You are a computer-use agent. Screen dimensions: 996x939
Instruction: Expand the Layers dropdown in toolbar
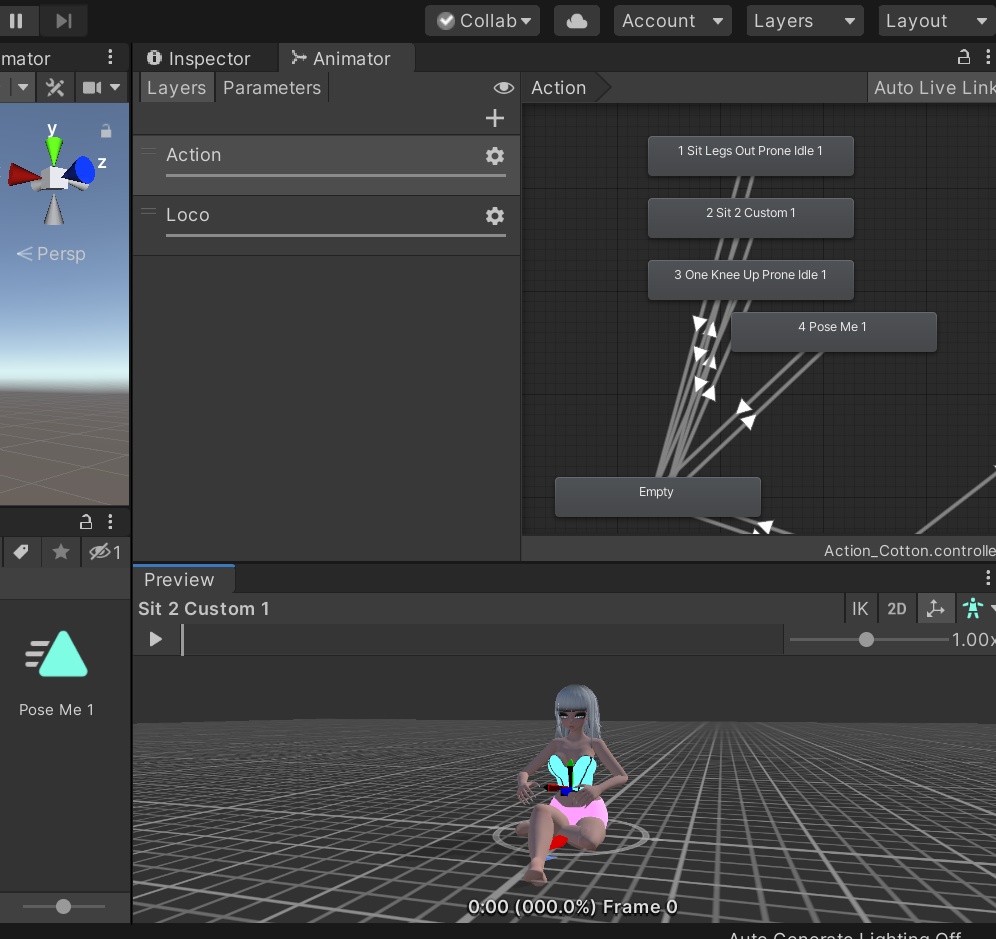[x=804, y=21]
